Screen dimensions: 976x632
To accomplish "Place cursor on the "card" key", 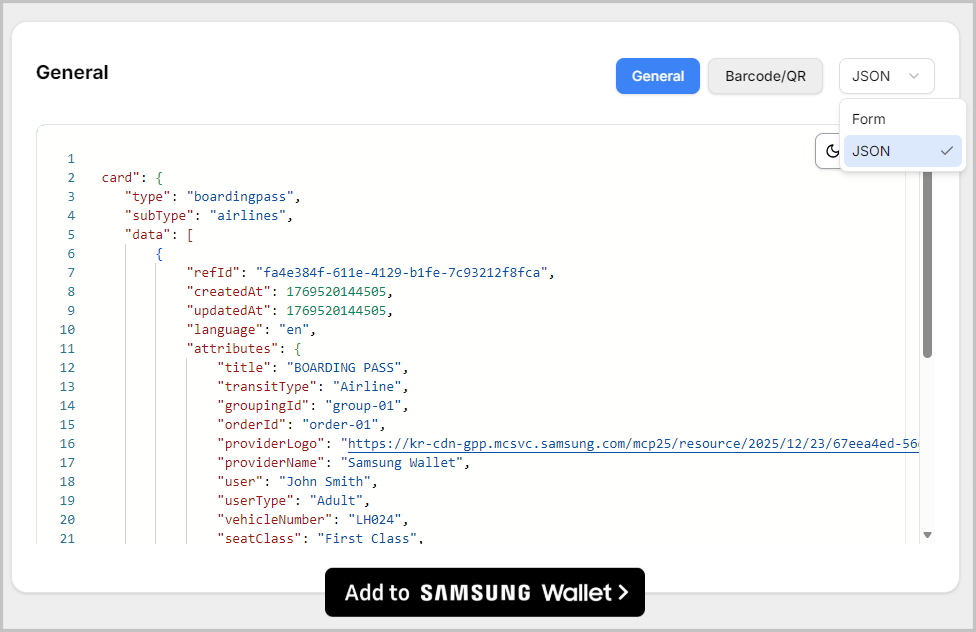I will [117, 178].
